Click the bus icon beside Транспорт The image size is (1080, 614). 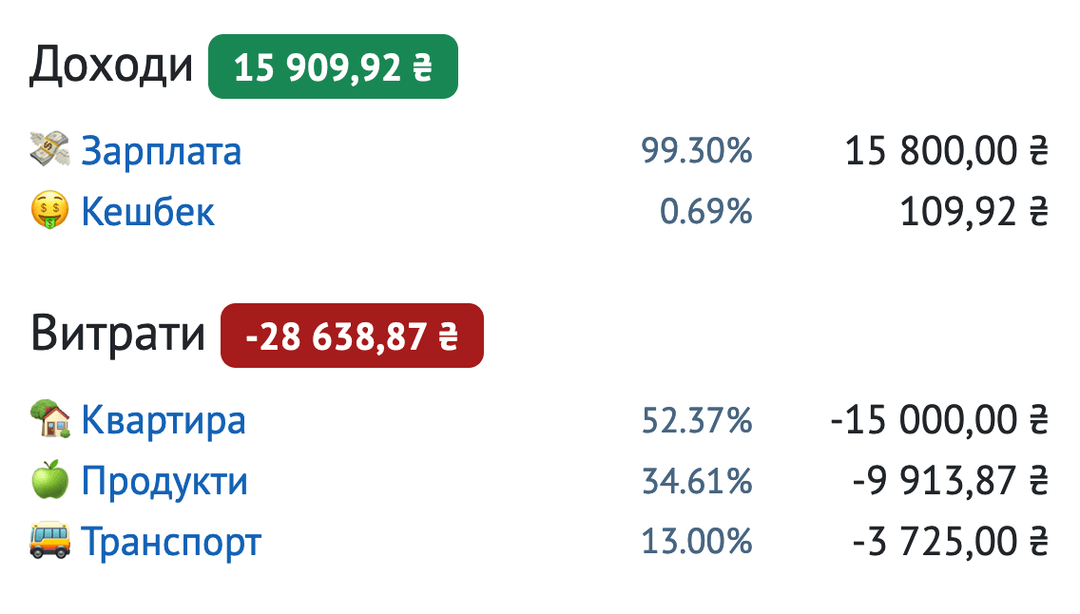point(50,542)
